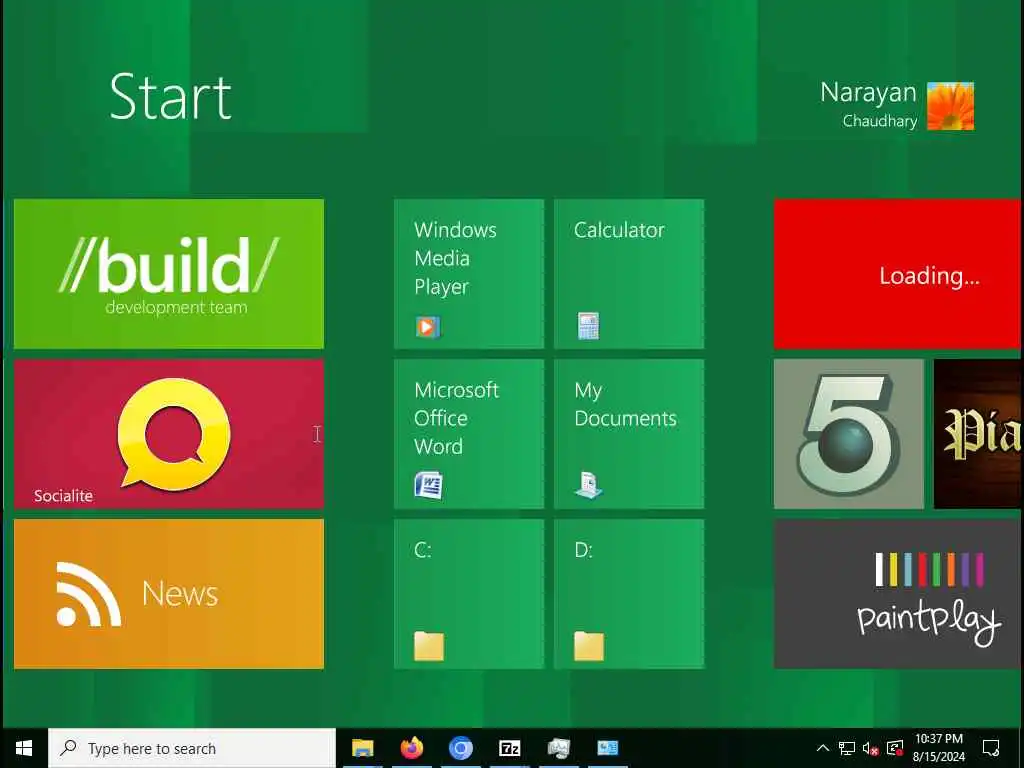Viewport: 1024px width, 768px height.
Task: Open the News feed tile
Action: [x=168, y=594]
